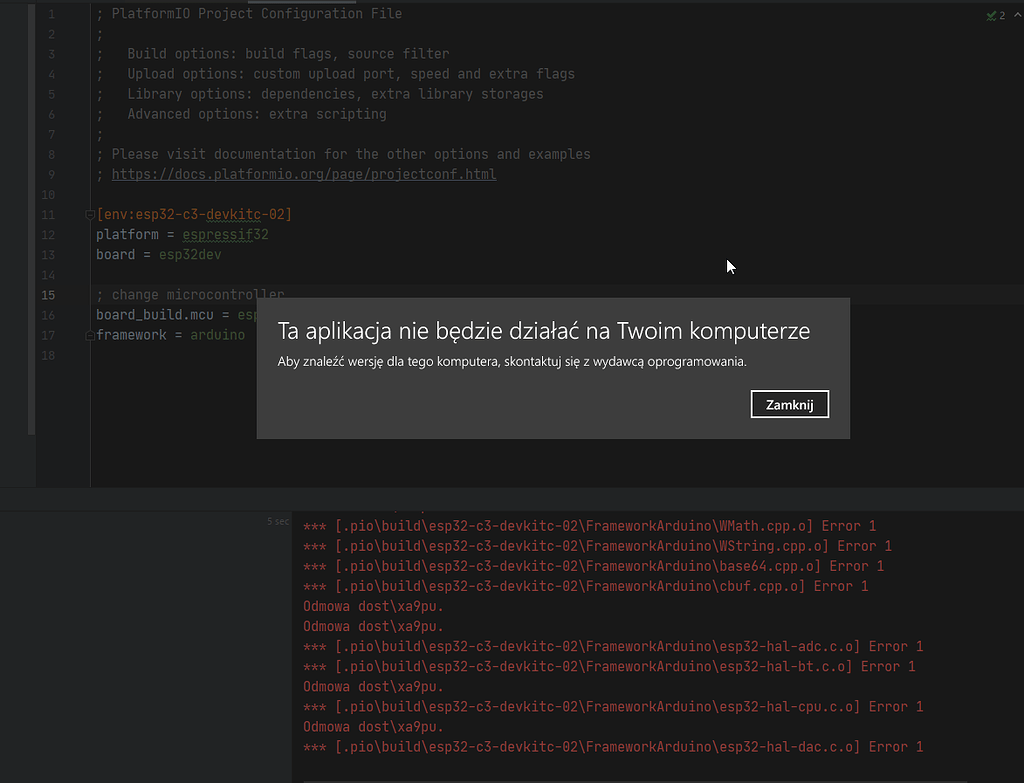Viewport: 1024px width, 783px height.
Task: Click line number 11 in the gutter
Action: 48,215
